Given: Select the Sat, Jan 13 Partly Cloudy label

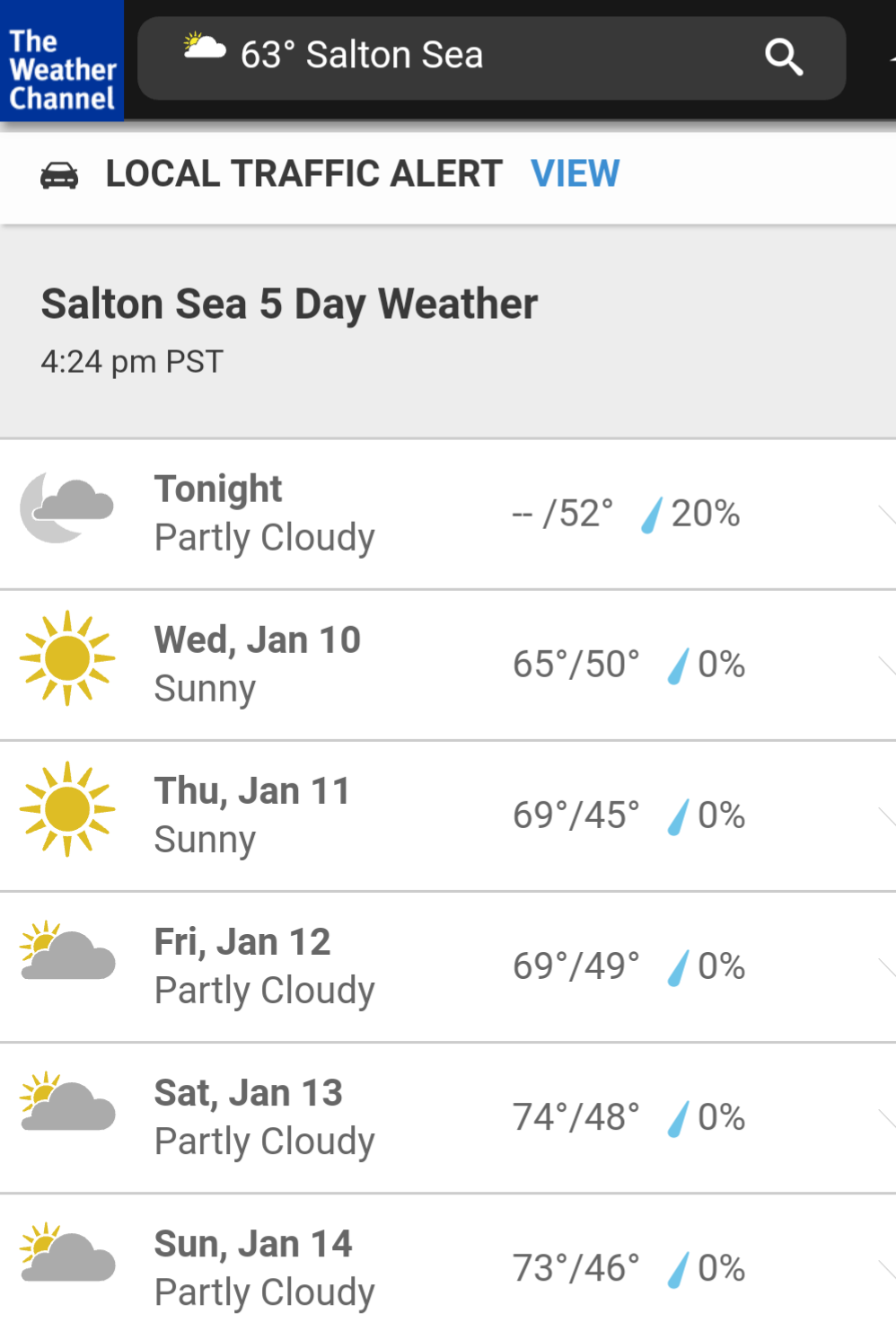Looking at the screenshot, I should [x=265, y=1142].
